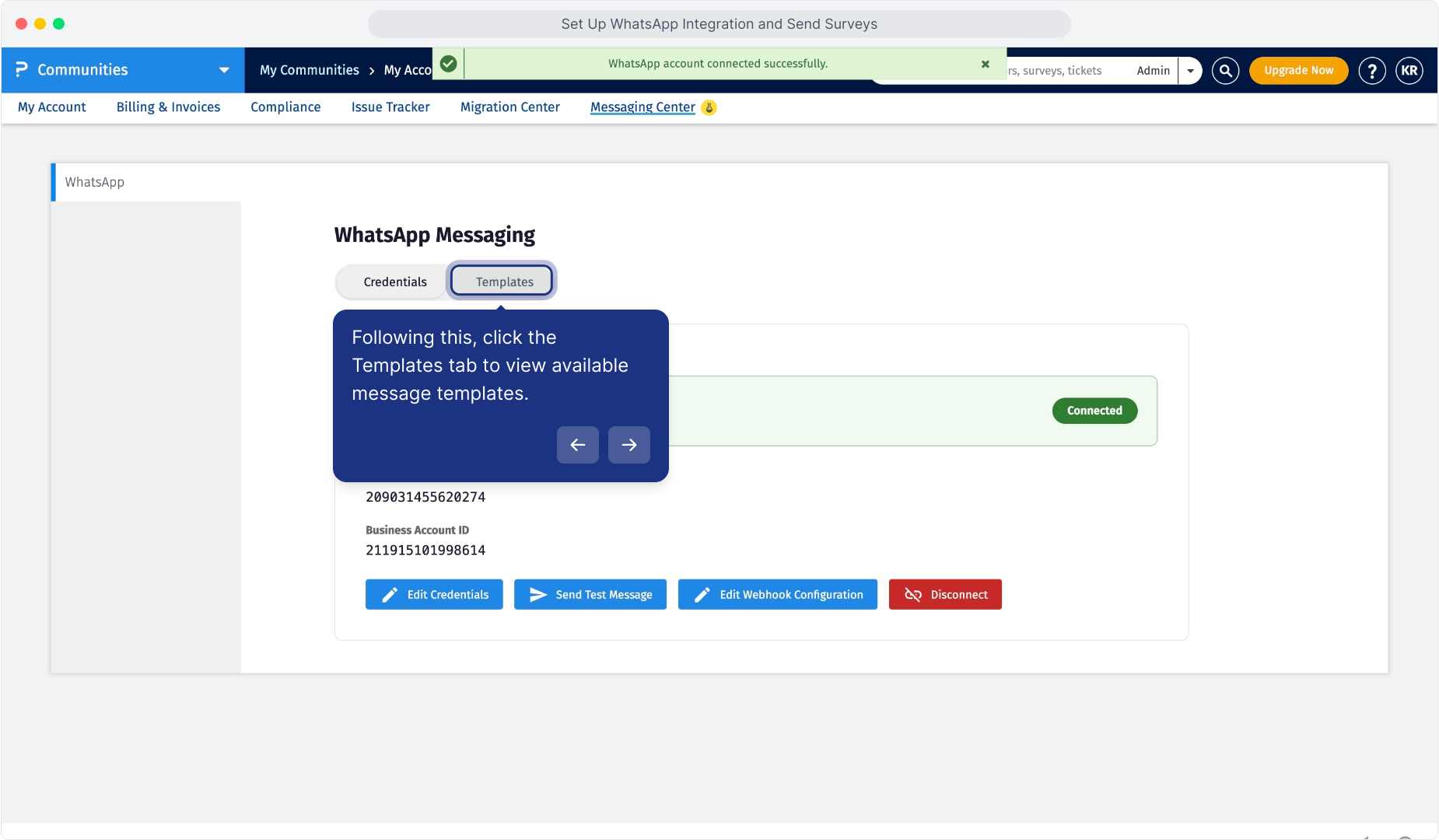
Task: Click the macOS yellow minimize window button
Action: (40, 24)
